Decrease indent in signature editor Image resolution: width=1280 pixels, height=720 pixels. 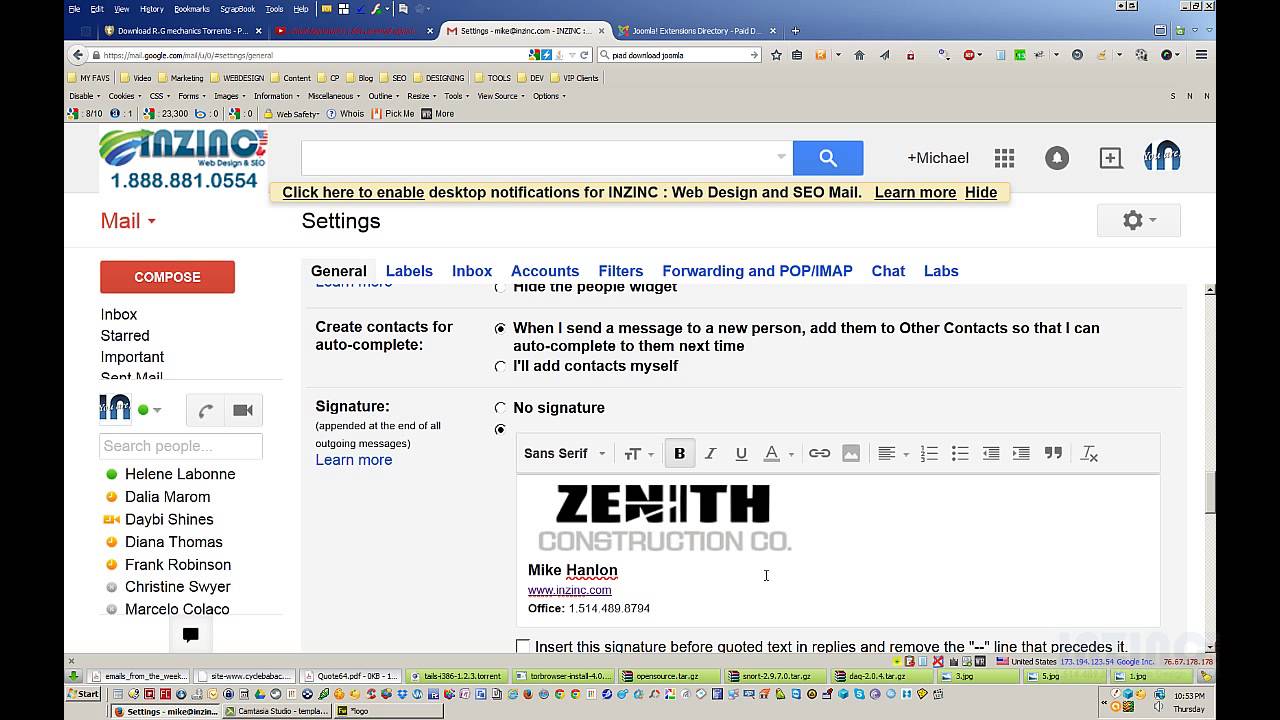[x=991, y=453]
